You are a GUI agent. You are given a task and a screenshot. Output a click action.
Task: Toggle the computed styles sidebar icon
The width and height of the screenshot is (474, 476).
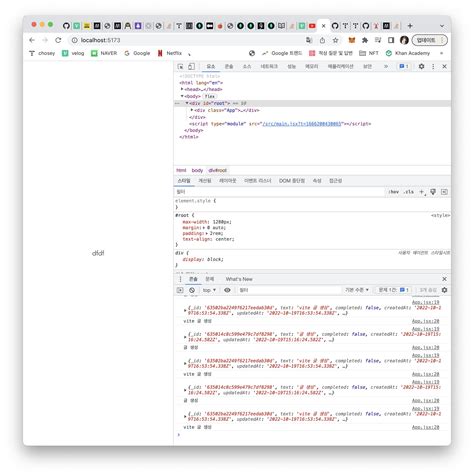coord(444,192)
